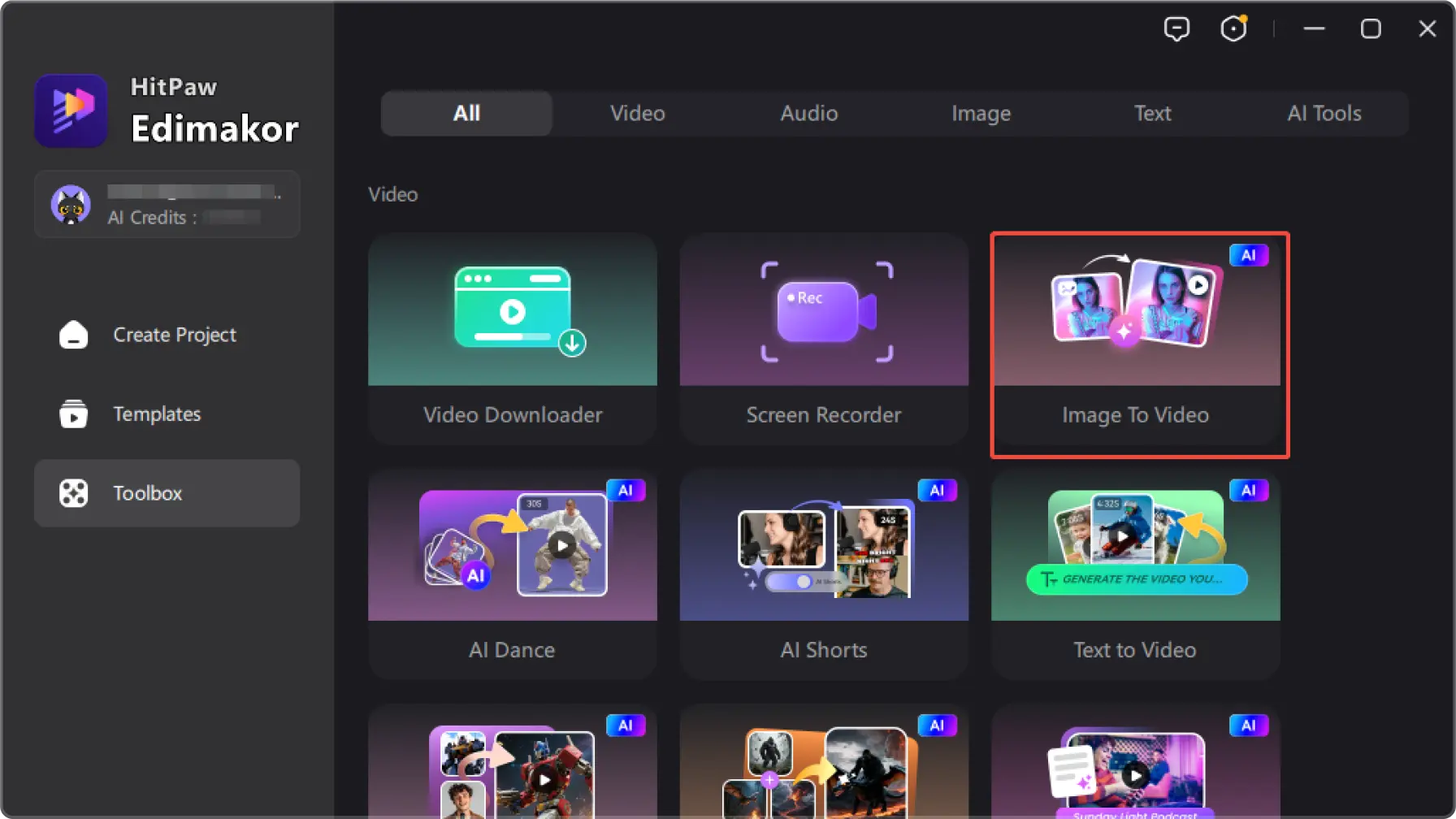Open the Text to Video tool card
The image size is (1456, 819).
click(1136, 574)
